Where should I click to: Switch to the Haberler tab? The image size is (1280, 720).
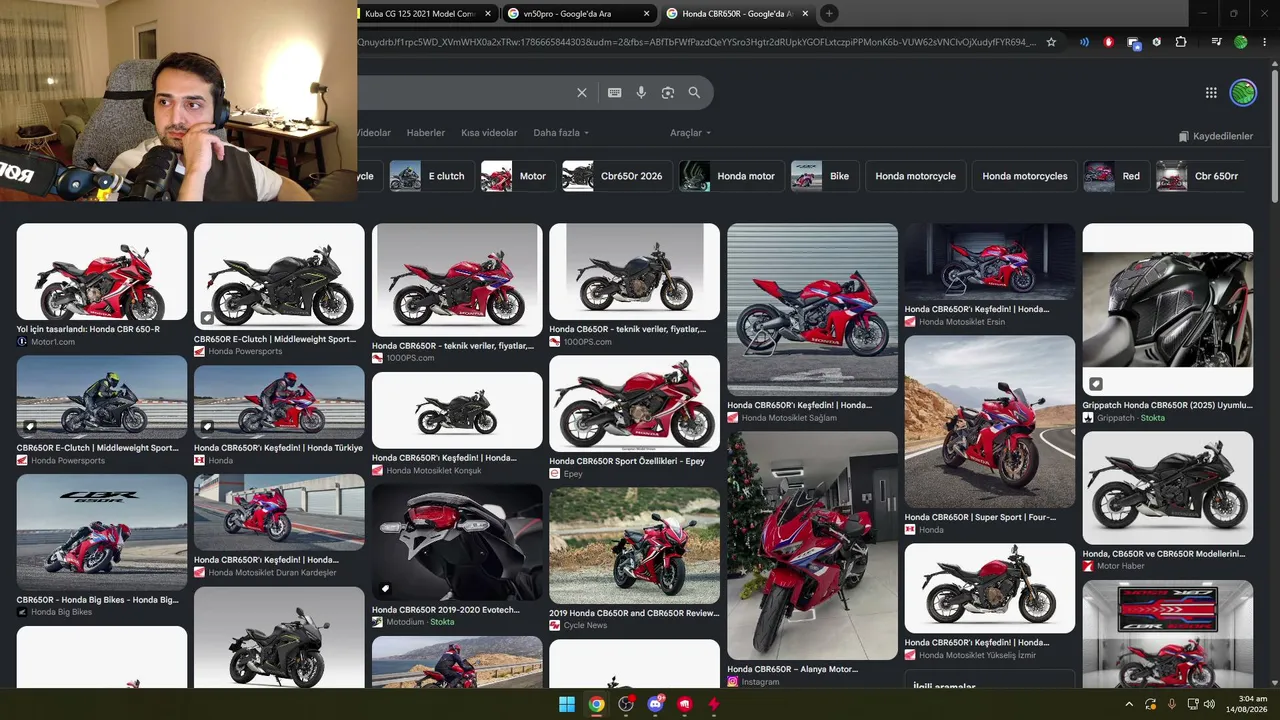point(426,133)
